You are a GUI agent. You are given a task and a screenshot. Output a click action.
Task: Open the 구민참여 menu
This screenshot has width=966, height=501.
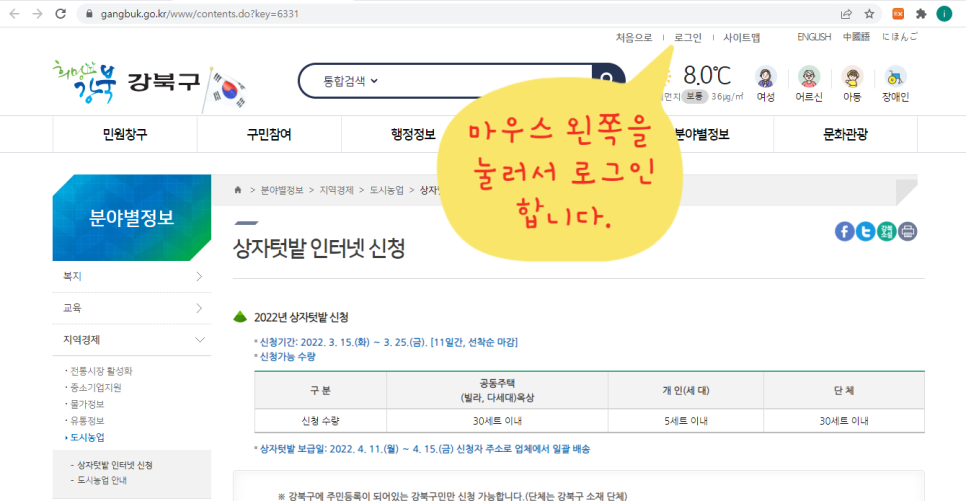click(269, 134)
